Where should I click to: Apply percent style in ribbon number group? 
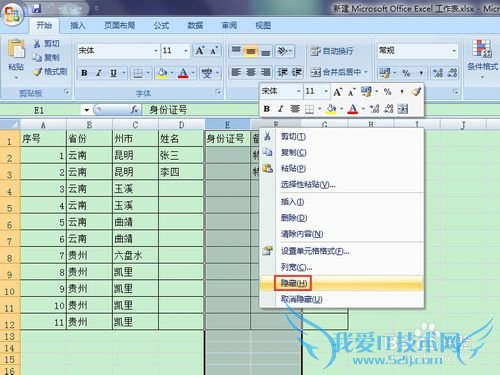(x=406, y=73)
